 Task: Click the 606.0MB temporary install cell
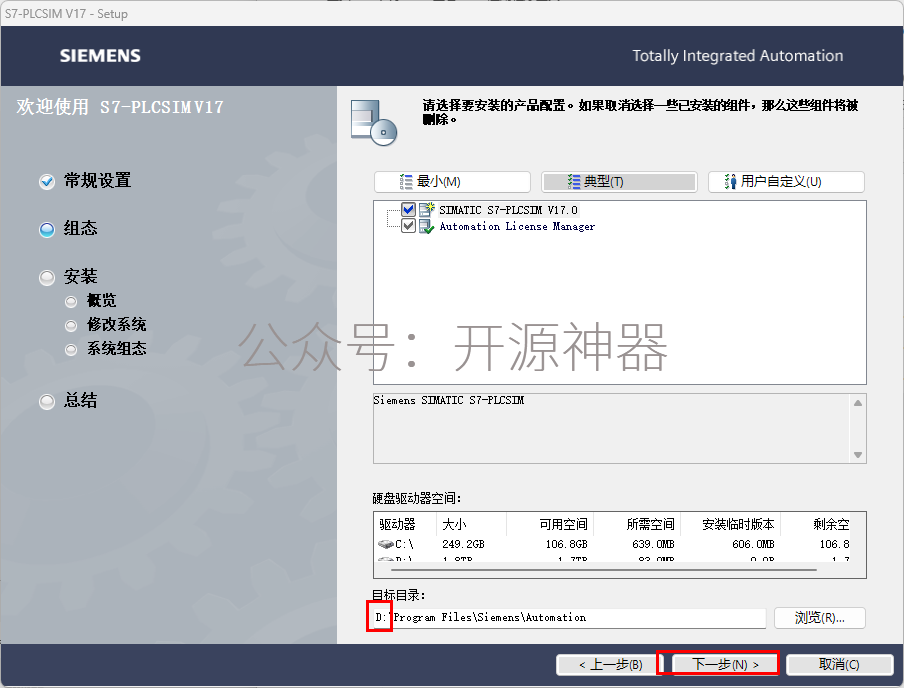(x=754, y=544)
